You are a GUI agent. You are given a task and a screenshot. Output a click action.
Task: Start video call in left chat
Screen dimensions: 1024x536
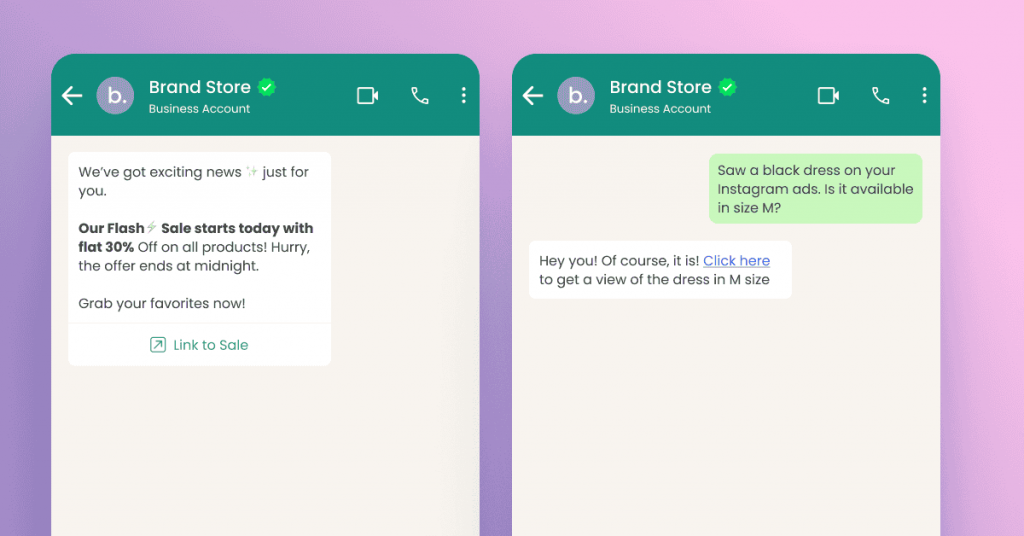pos(368,96)
